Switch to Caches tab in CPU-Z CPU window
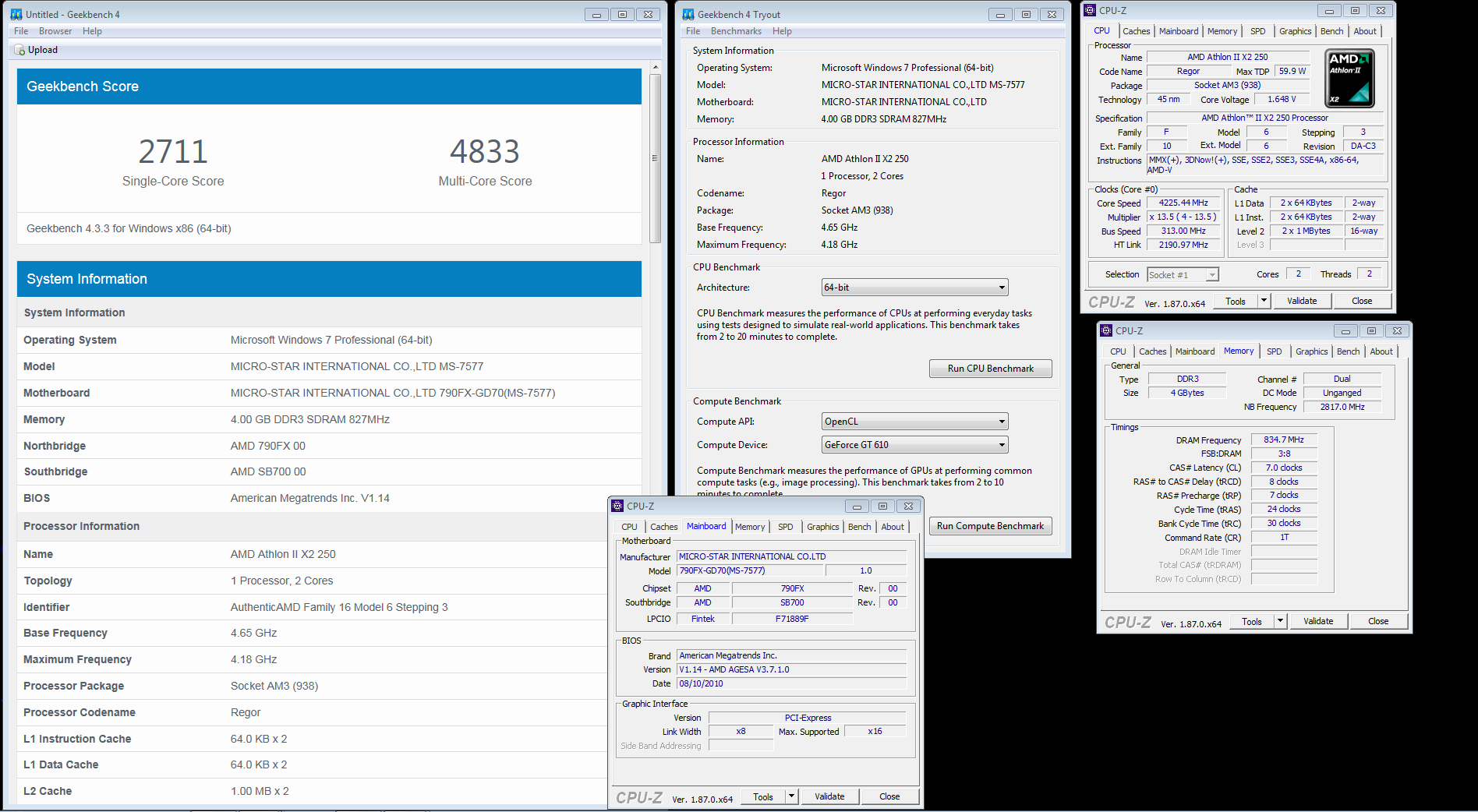Viewport: 1478px width, 812px height. click(1136, 31)
